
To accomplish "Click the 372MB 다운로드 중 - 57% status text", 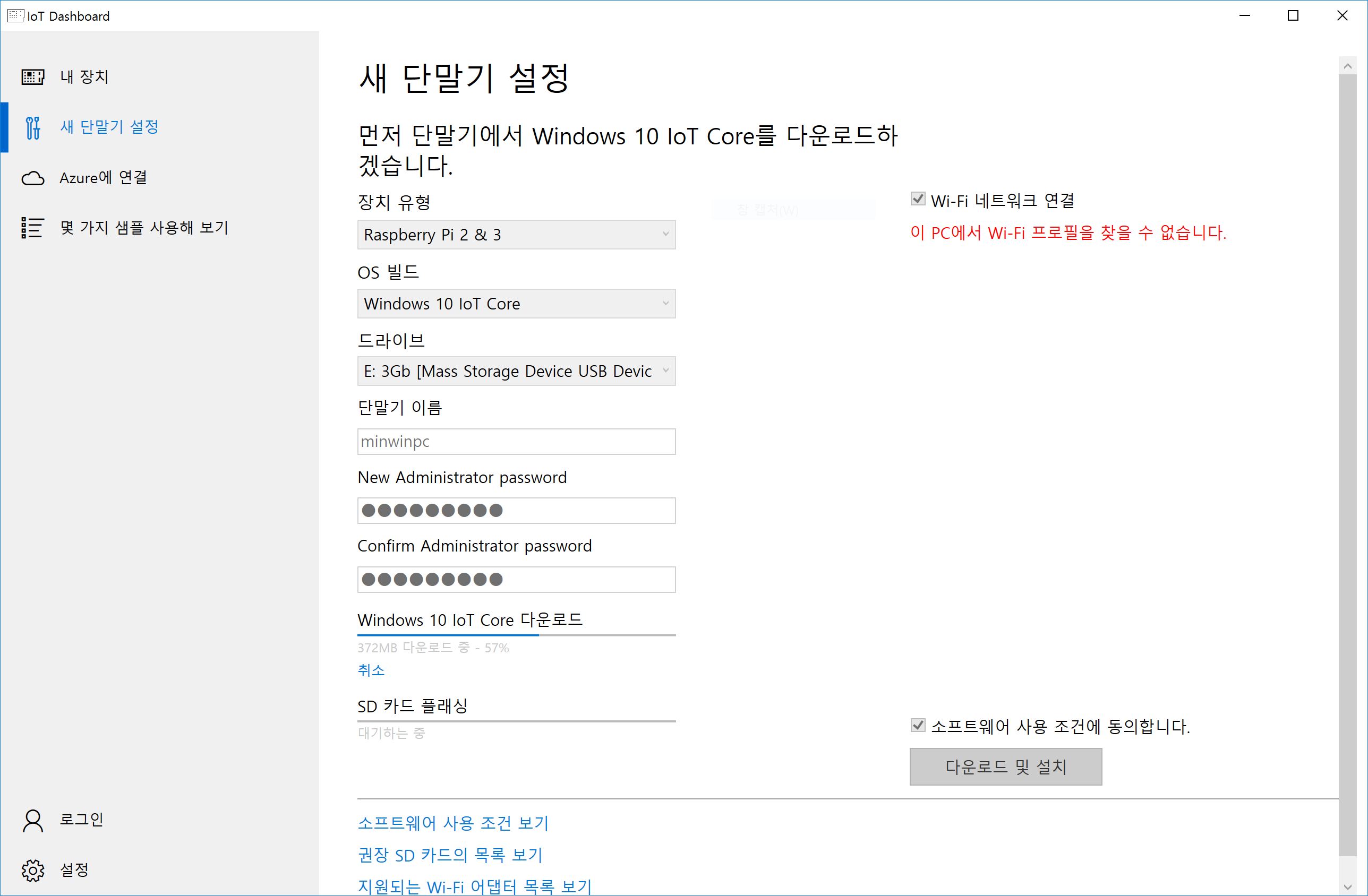I will tap(433, 648).
